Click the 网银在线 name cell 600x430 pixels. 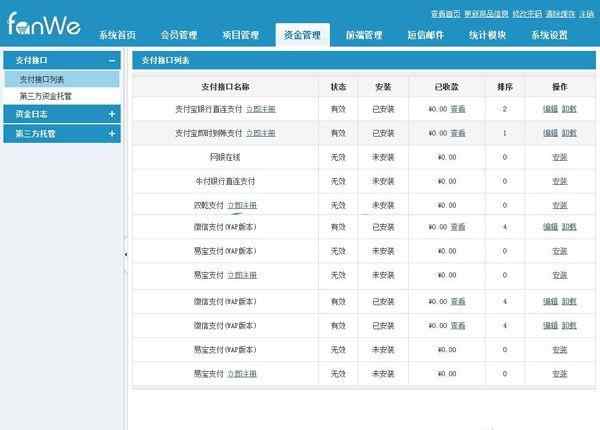tap(225, 157)
